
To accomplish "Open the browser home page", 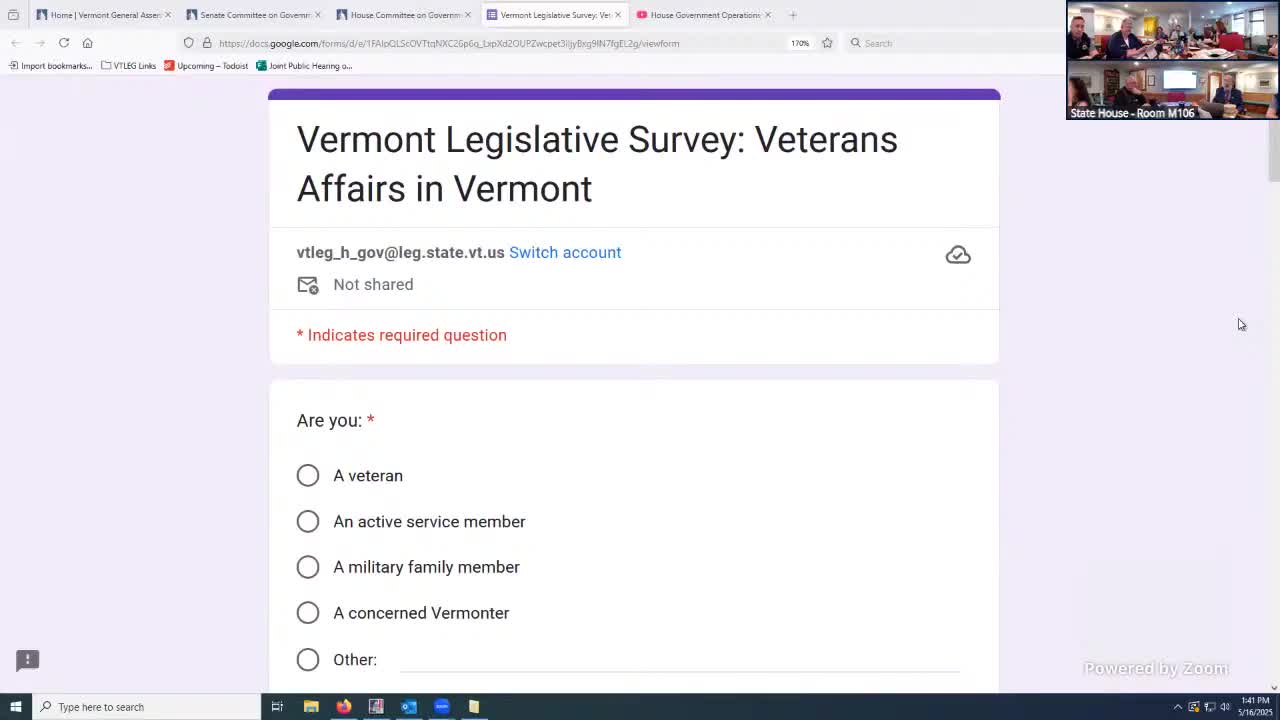I will coord(87,43).
